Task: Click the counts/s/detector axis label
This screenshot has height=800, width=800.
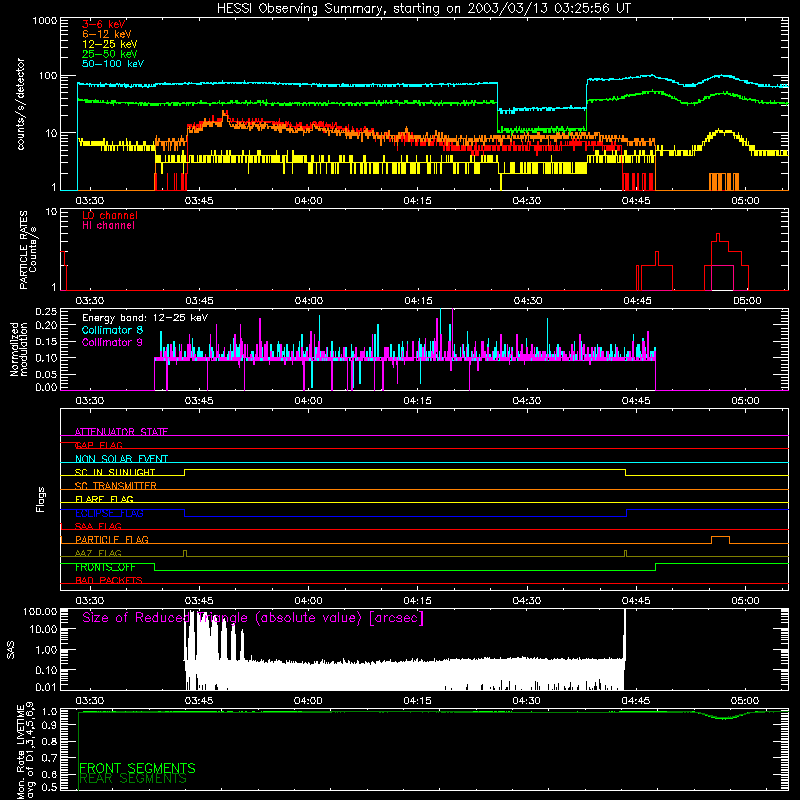Action: click(21, 104)
